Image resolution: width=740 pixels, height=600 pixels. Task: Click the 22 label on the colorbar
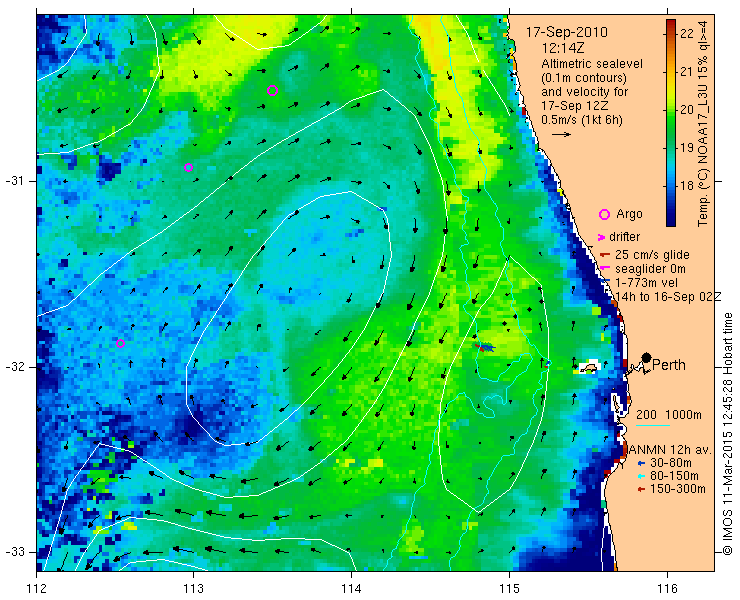[x=687, y=34]
